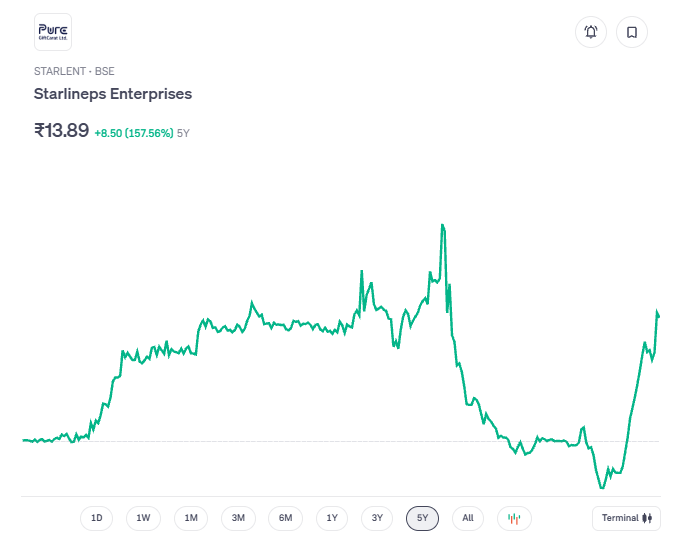Click the Pure company logo thumbnail

point(53,32)
